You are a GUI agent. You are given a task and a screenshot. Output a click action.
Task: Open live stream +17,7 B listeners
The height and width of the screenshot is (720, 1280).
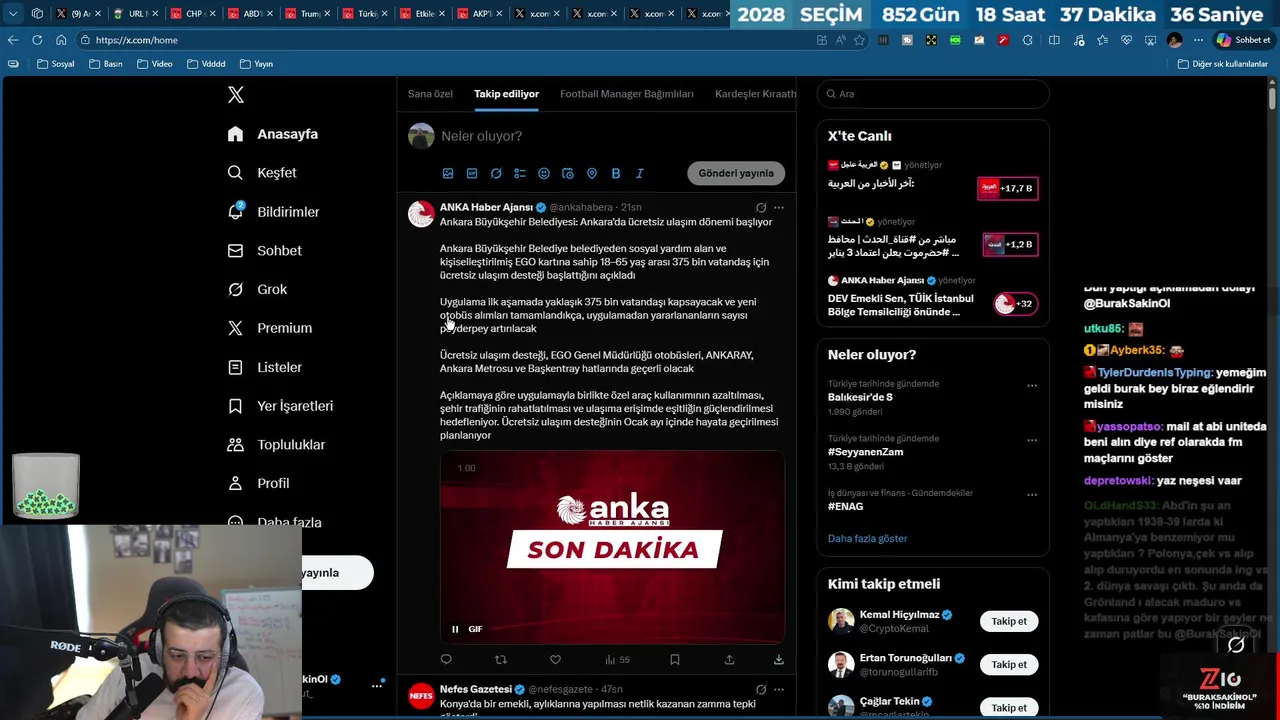pos(1007,188)
